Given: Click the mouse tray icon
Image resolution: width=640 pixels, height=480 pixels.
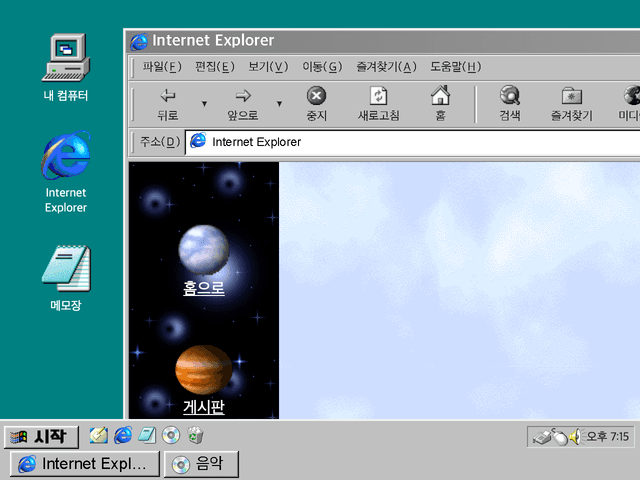Looking at the screenshot, I should coord(559,437).
